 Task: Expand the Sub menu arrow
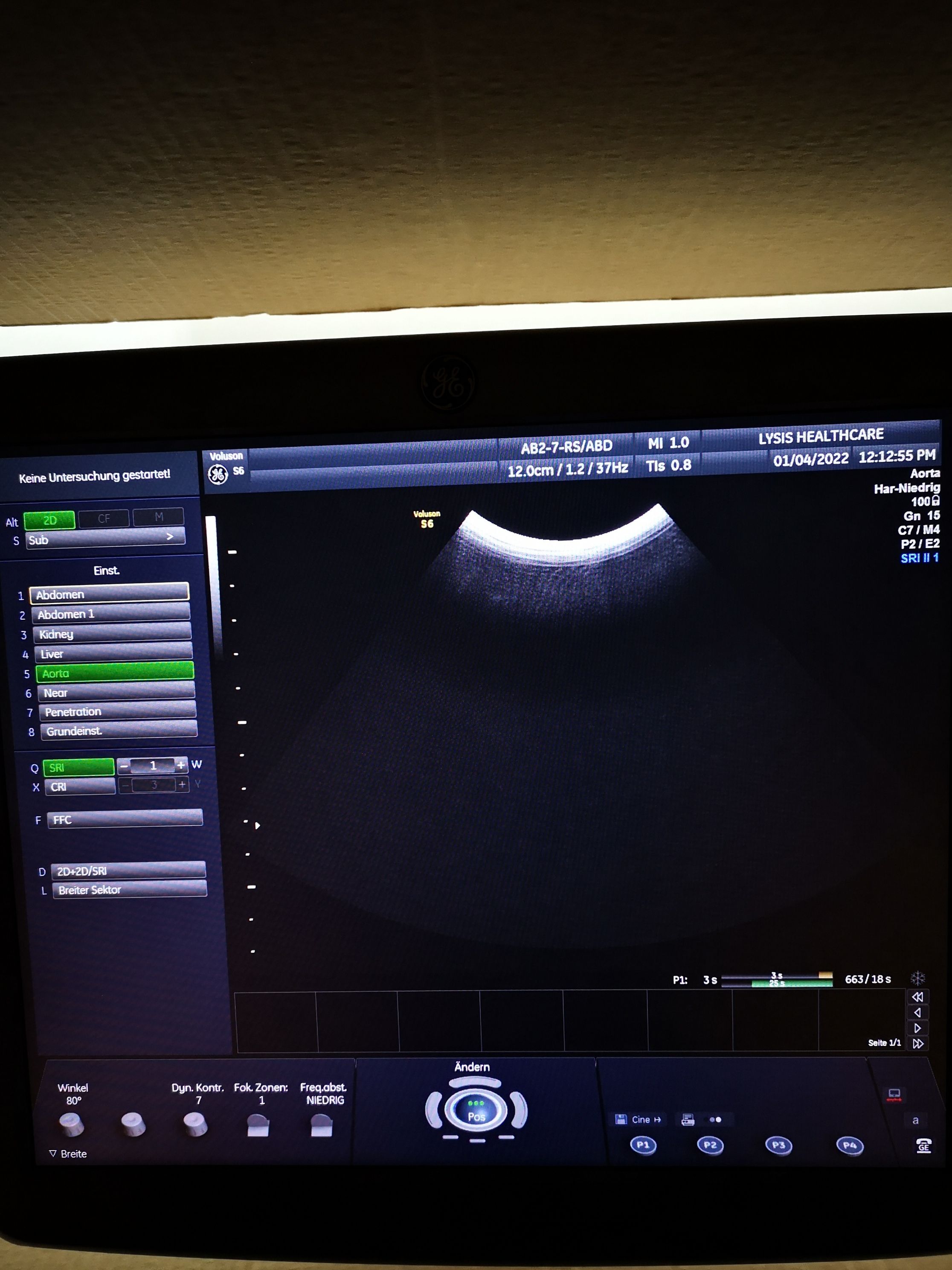[x=169, y=536]
